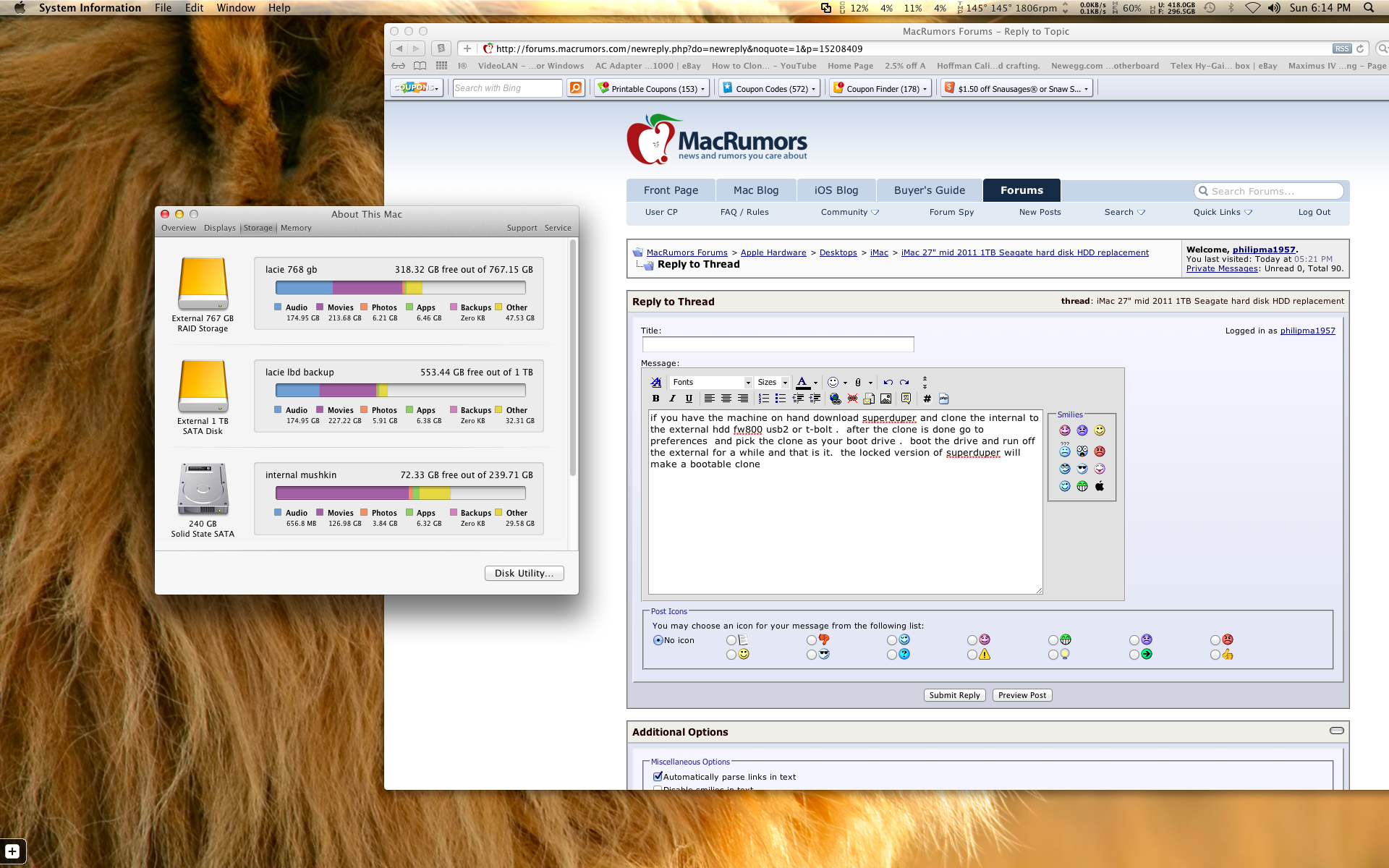Decrease indent in message editor
1389x868 pixels.
(798, 399)
